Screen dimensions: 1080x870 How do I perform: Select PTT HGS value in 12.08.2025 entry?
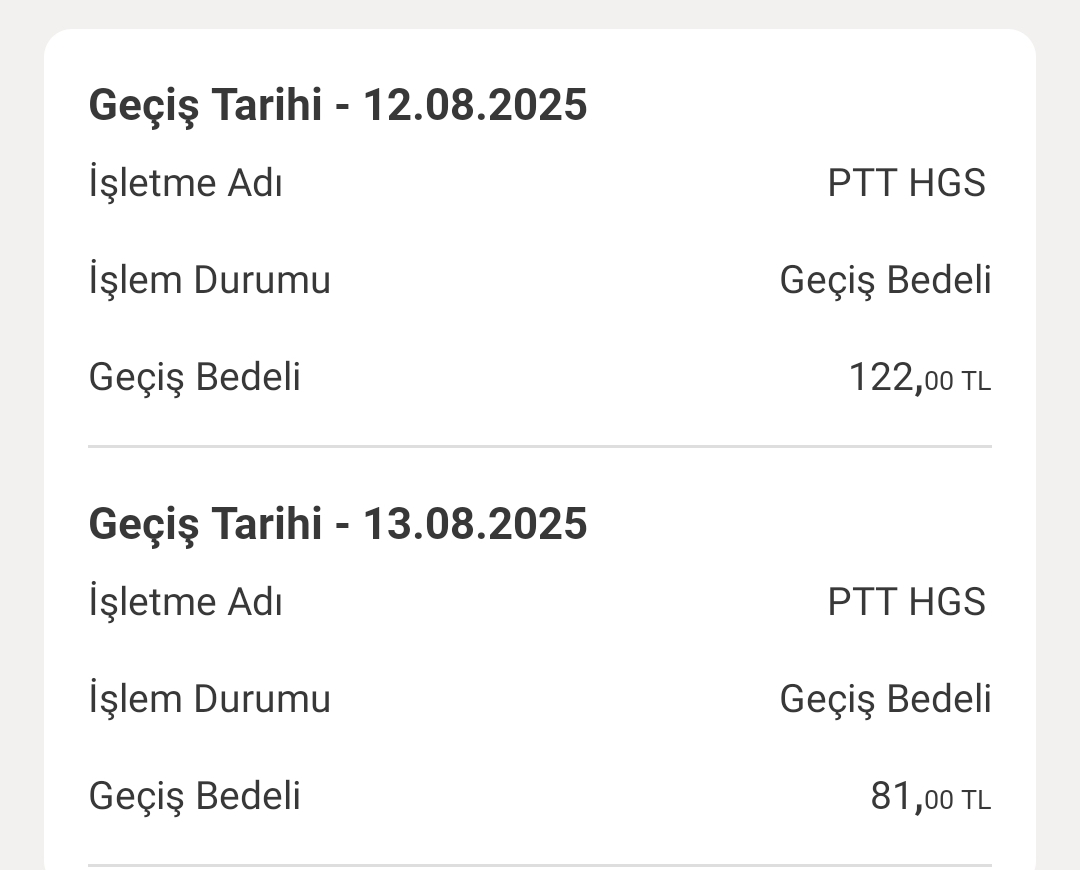[906, 184]
